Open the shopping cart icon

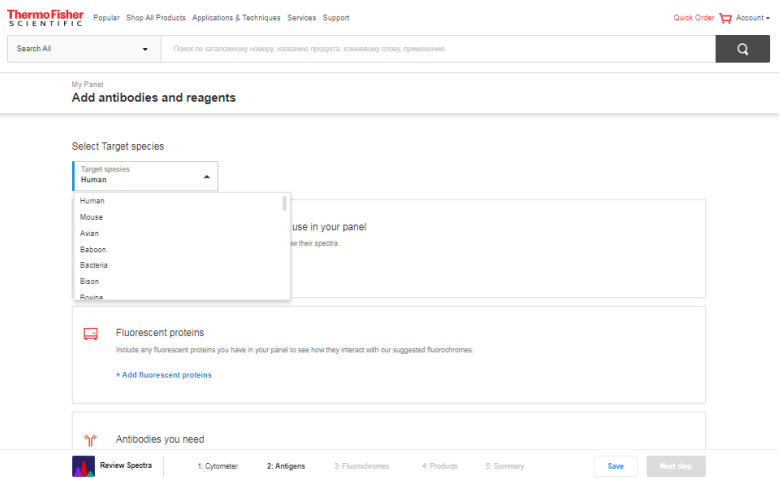pyautogui.click(x=725, y=18)
